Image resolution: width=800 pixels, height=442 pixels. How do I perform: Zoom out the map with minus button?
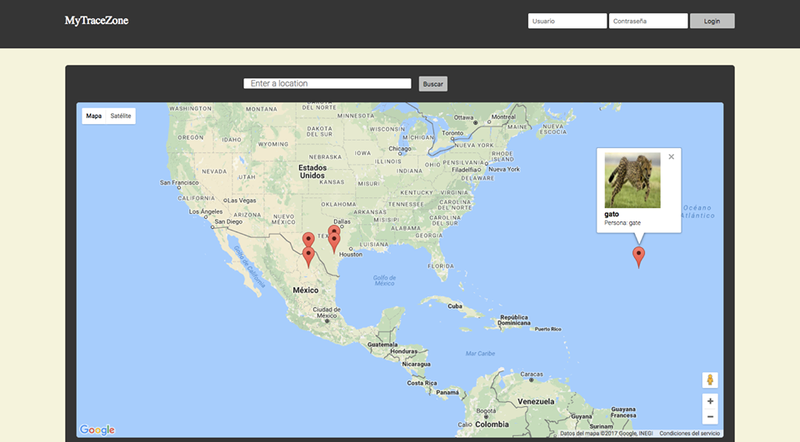coord(710,416)
